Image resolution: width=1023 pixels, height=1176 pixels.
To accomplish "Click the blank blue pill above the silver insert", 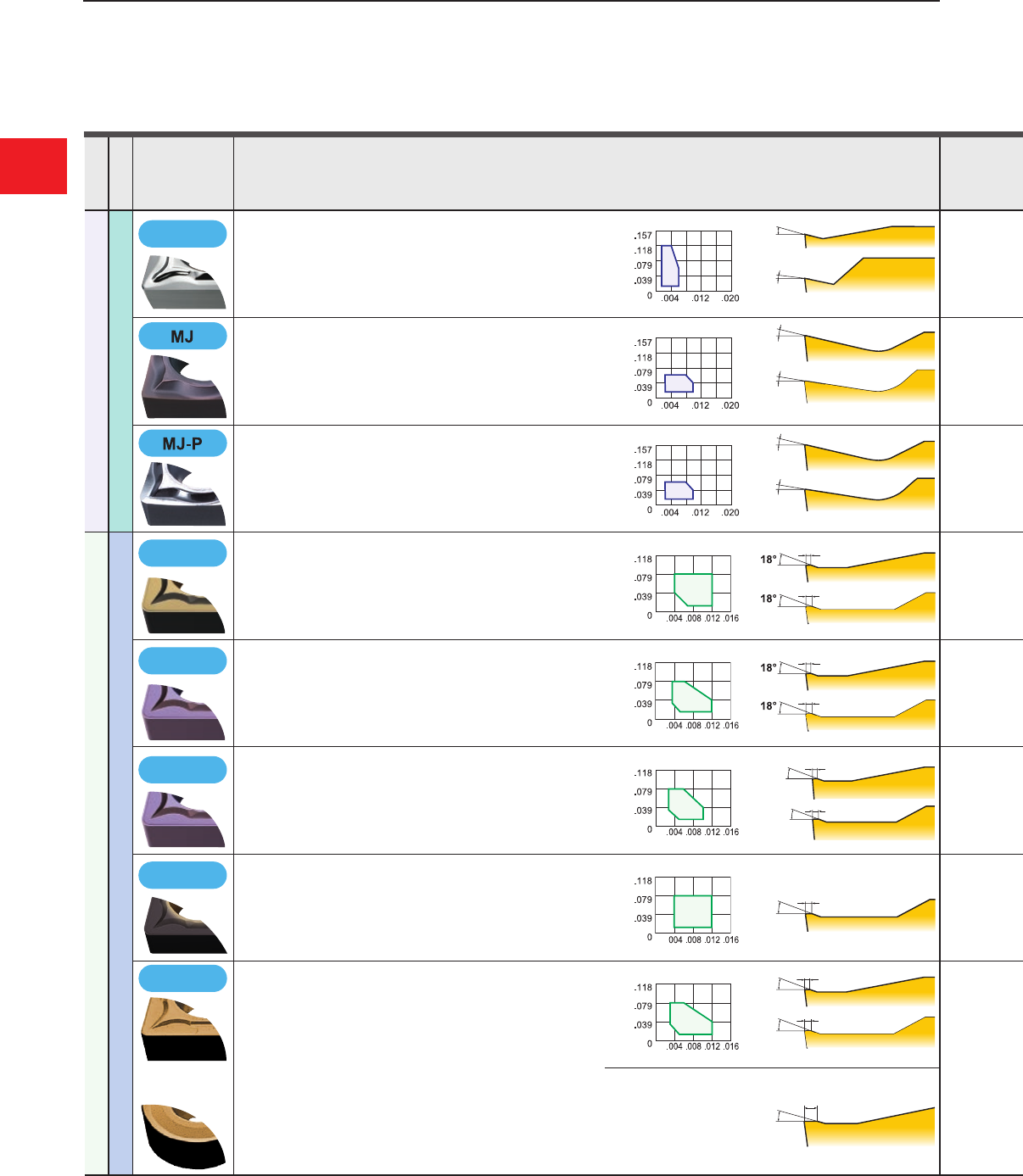I will tap(182, 233).
